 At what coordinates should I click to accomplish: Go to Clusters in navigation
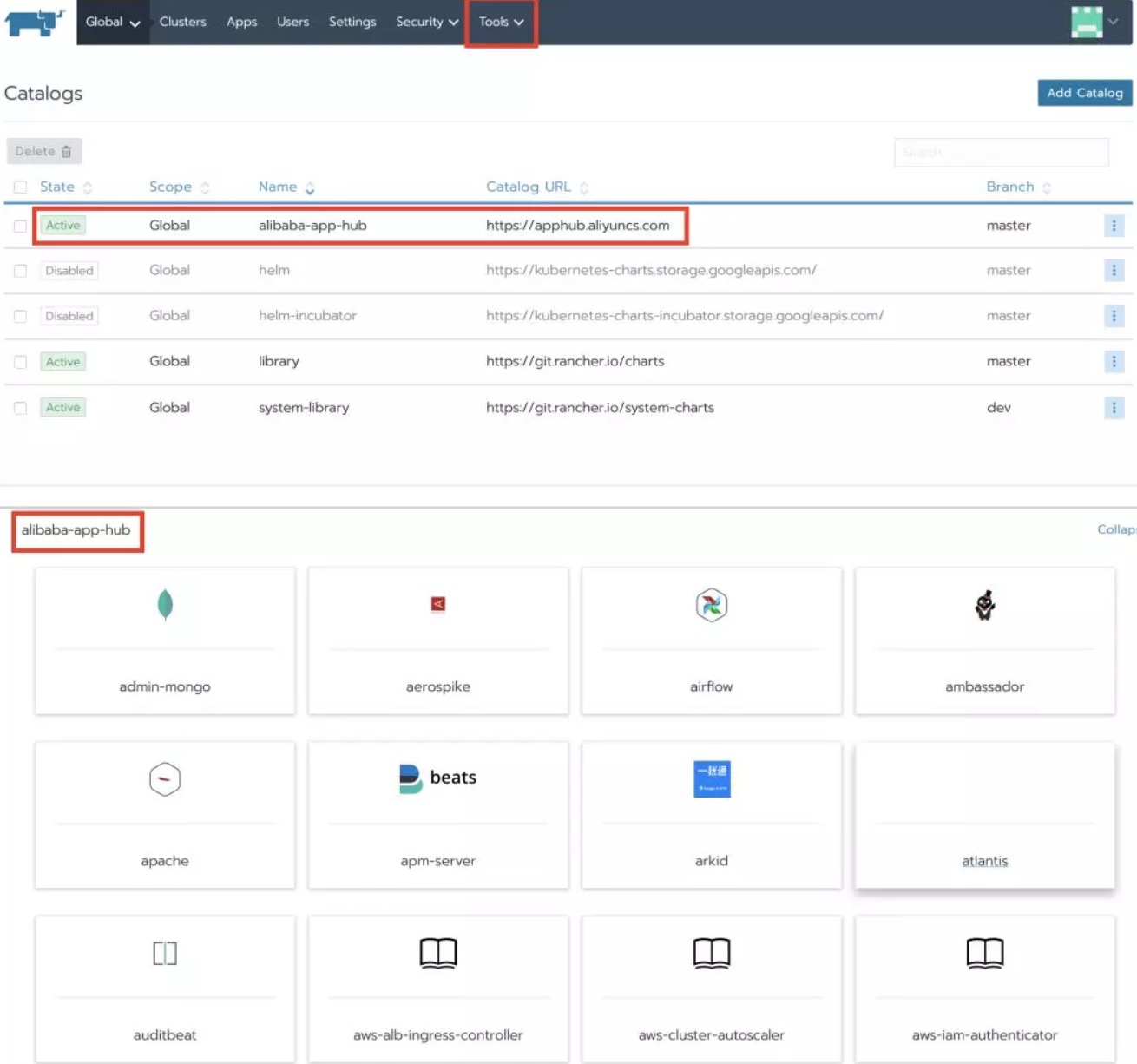coord(183,22)
